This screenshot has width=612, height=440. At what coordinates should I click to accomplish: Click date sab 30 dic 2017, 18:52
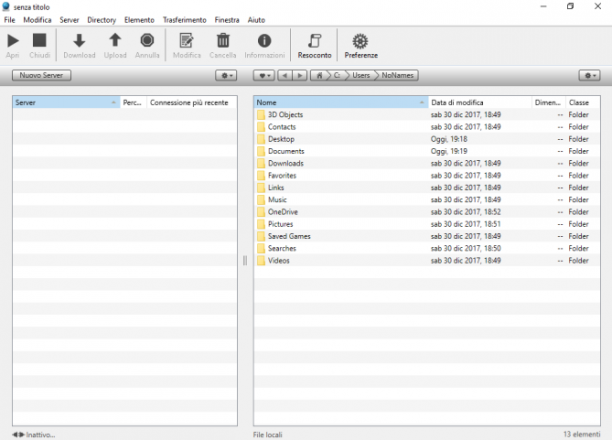point(466,212)
